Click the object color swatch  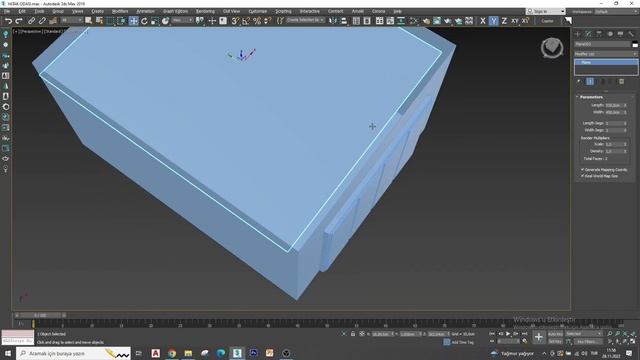(635, 44)
